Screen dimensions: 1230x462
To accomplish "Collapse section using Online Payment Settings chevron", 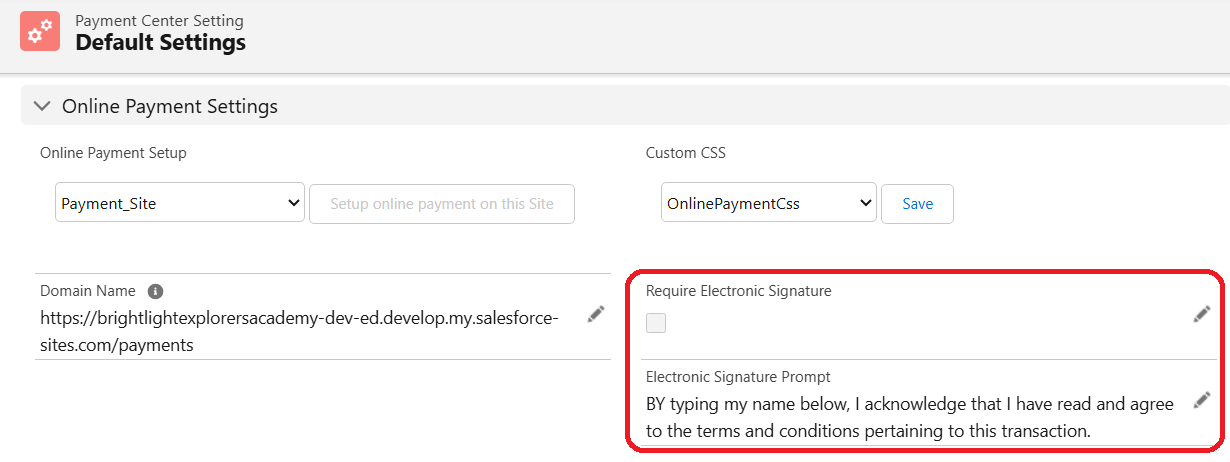I will pyautogui.click(x=41, y=106).
